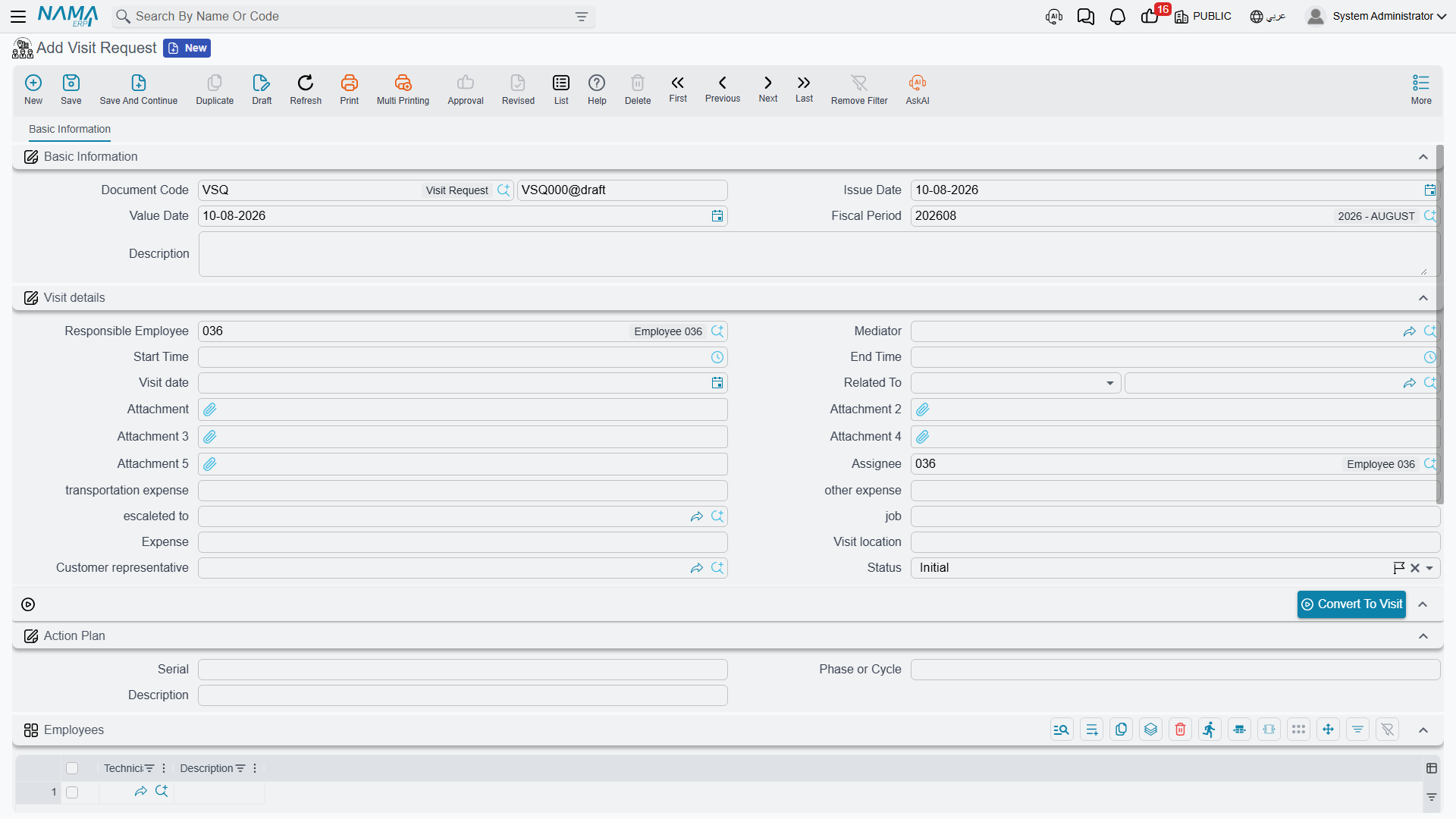Delete row icon in Employees toolbar
This screenshot has height=819, width=1456.
(1180, 730)
